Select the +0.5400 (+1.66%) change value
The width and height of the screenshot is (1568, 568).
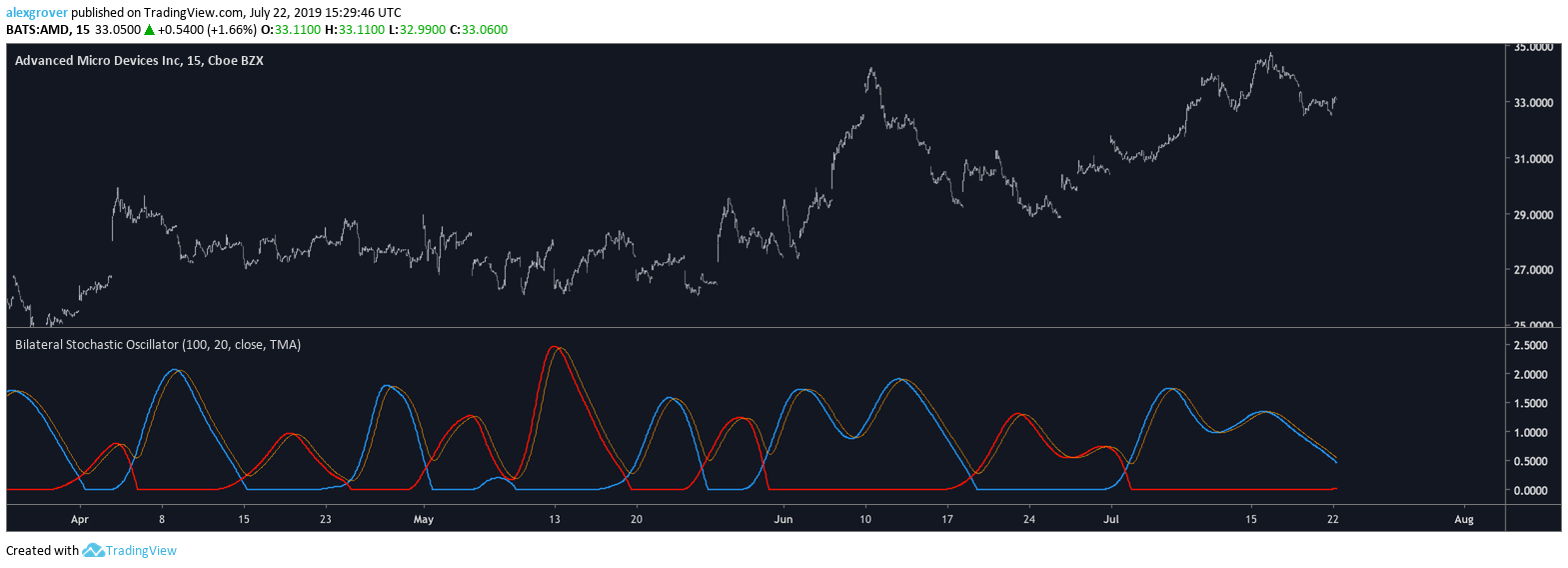point(207,30)
